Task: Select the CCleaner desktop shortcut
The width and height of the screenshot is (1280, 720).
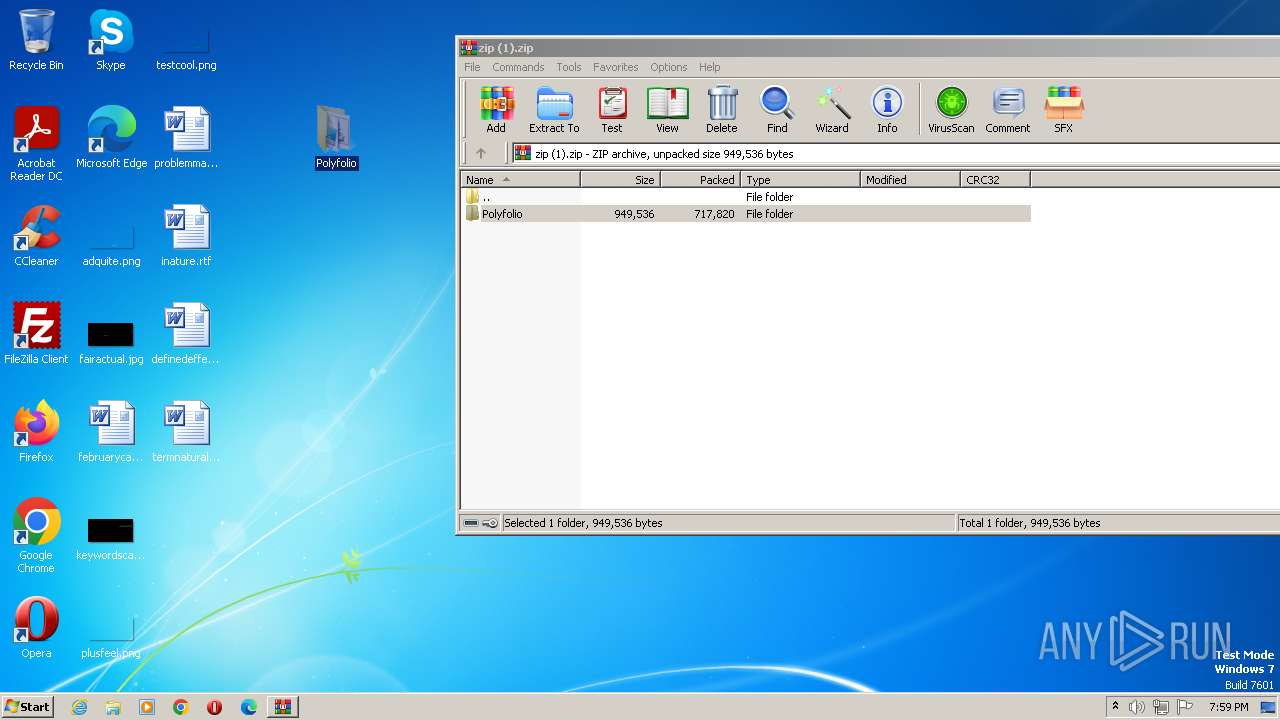Action: click(x=36, y=236)
